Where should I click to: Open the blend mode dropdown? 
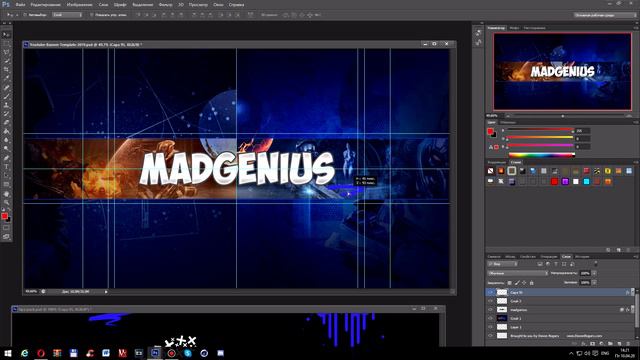click(x=518, y=273)
